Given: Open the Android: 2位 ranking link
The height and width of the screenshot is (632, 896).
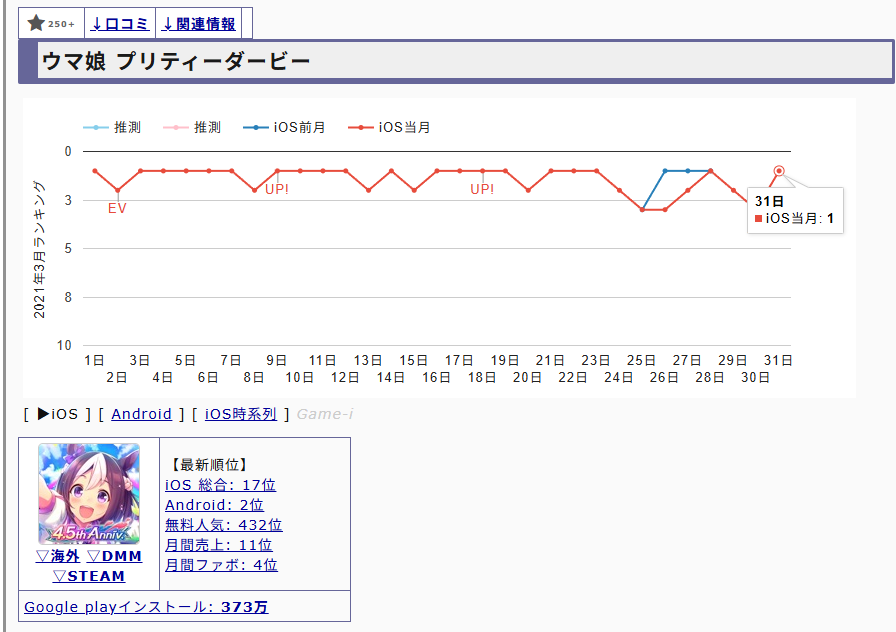Looking at the screenshot, I should pyautogui.click(x=214, y=505).
